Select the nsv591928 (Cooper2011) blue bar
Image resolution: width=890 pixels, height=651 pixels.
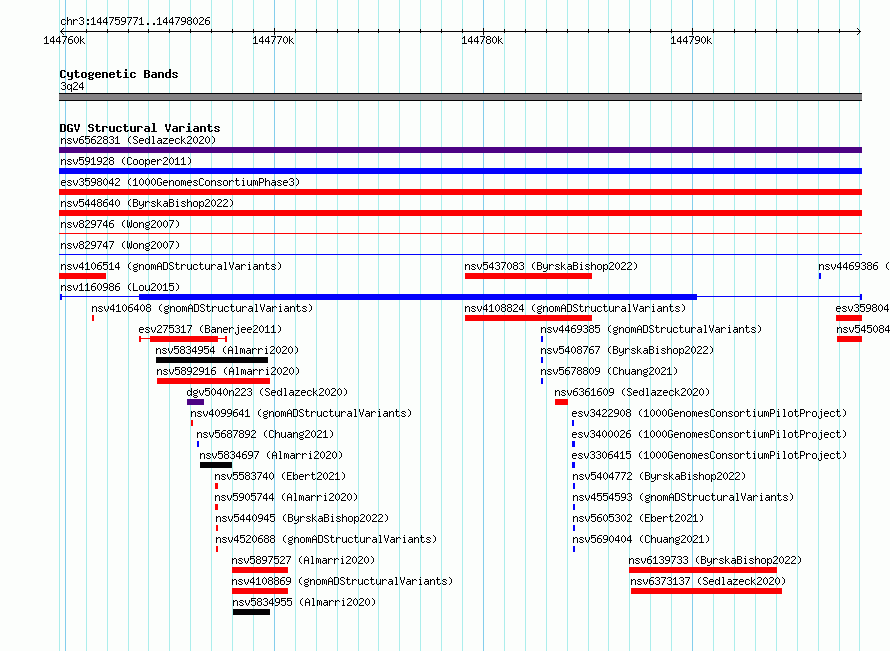click(x=460, y=171)
